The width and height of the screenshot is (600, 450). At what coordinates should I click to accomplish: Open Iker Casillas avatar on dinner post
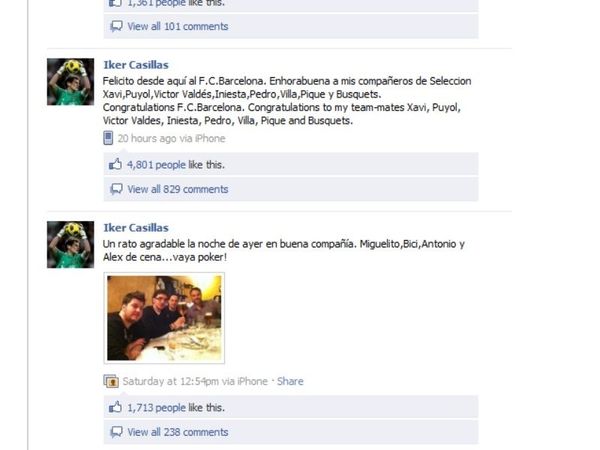point(70,245)
